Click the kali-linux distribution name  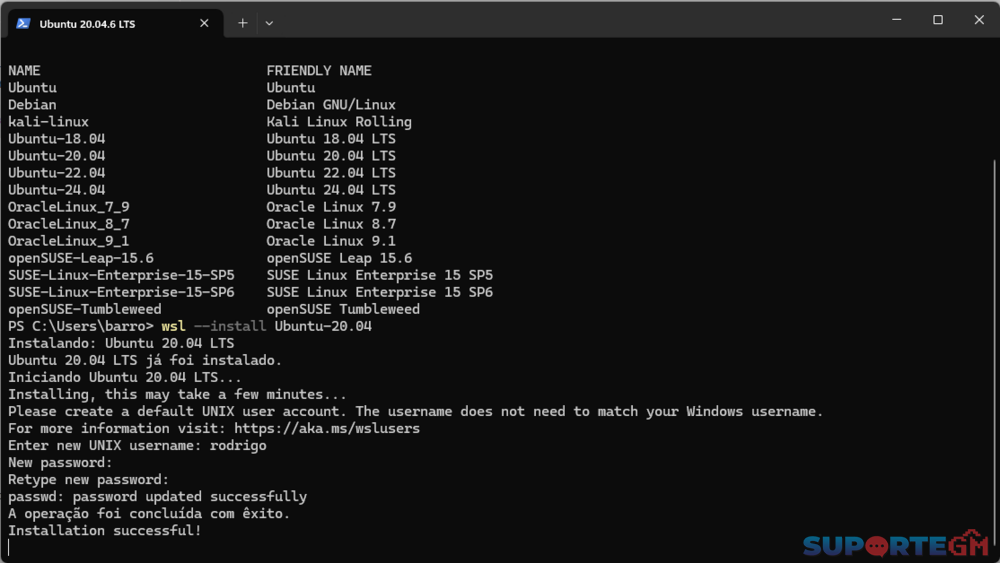click(x=48, y=122)
